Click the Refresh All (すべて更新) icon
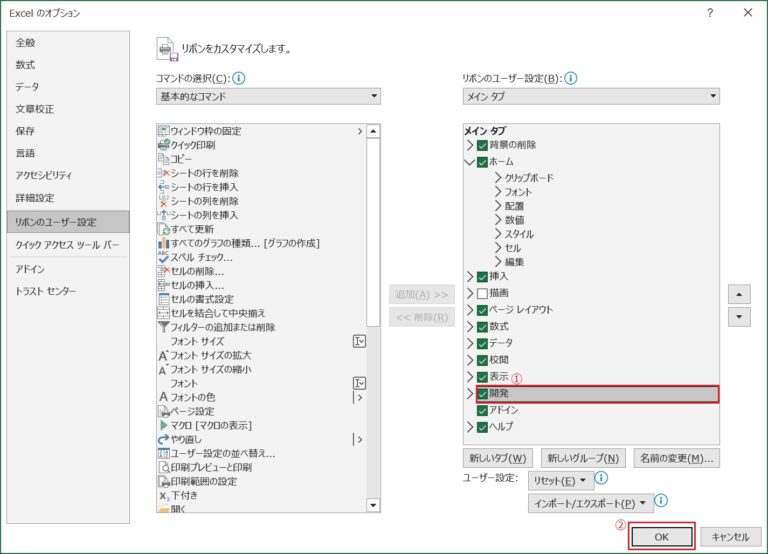 pos(163,229)
